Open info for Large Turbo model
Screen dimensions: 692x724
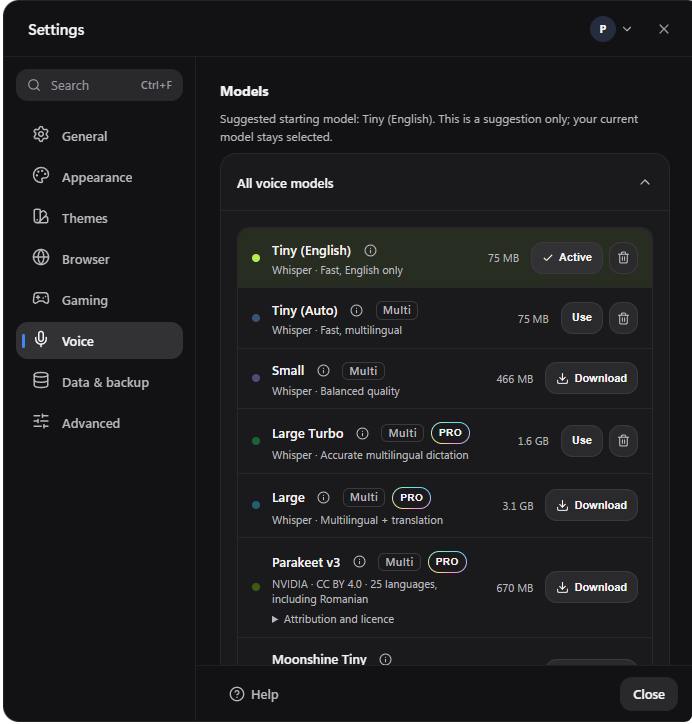tap(362, 434)
